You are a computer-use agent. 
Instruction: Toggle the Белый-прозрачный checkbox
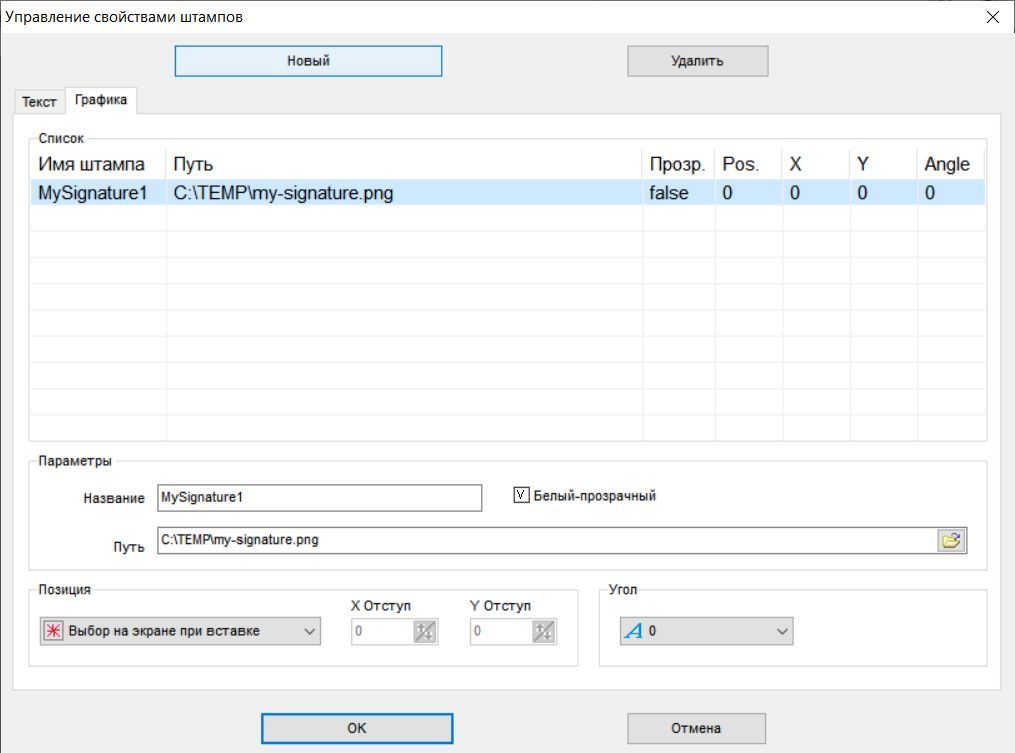click(521, 495)
